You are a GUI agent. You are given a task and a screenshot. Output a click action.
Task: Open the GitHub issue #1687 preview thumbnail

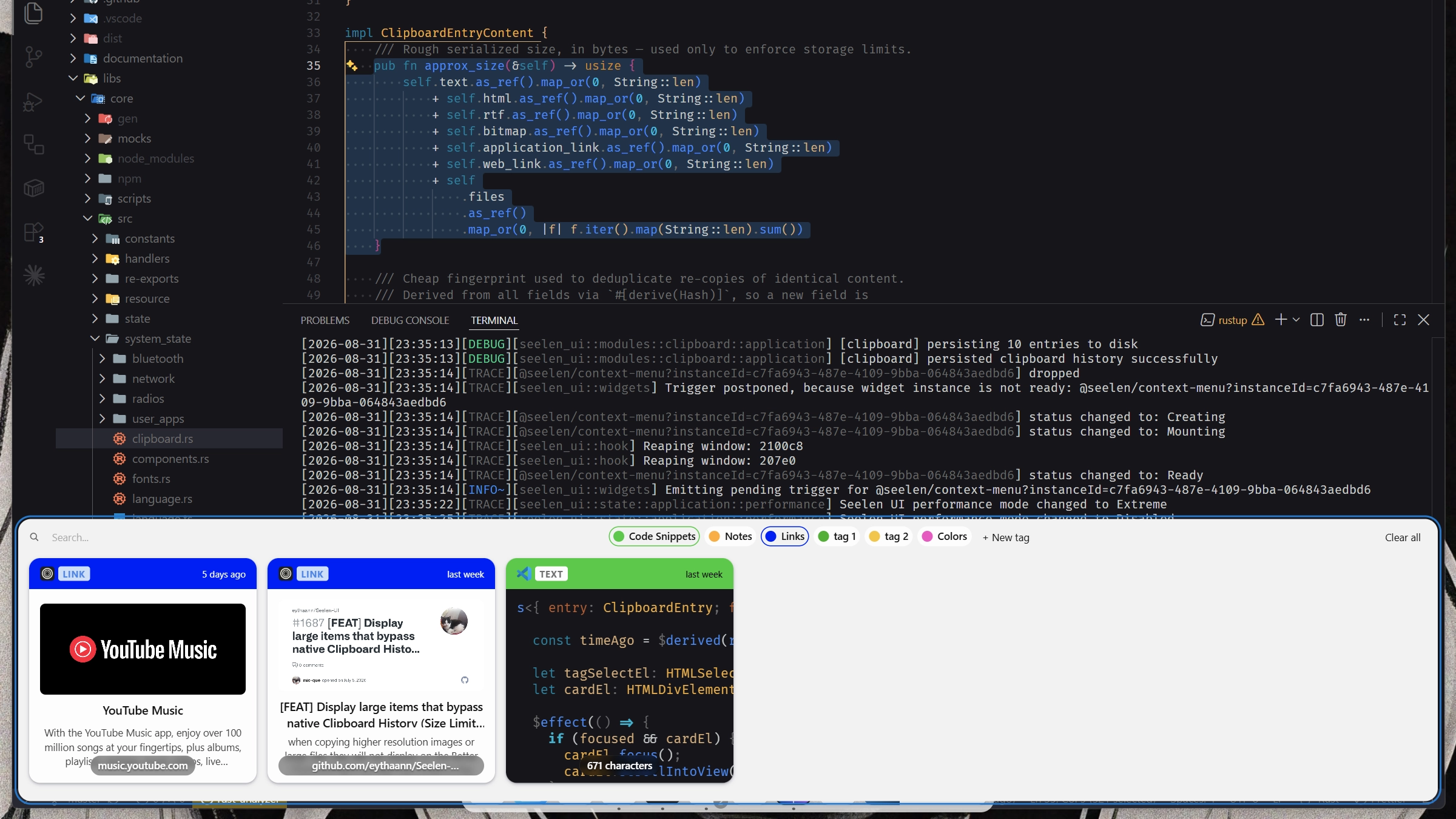point(381,646)
